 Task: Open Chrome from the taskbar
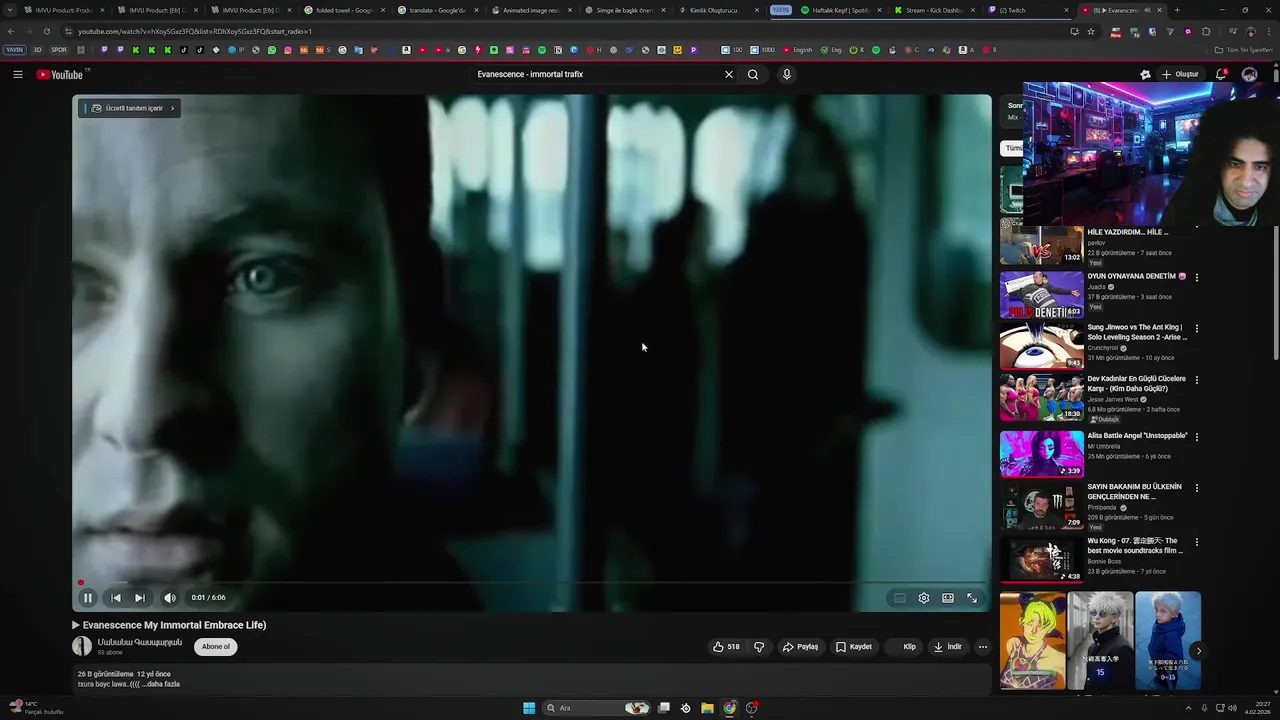[730, 708]
